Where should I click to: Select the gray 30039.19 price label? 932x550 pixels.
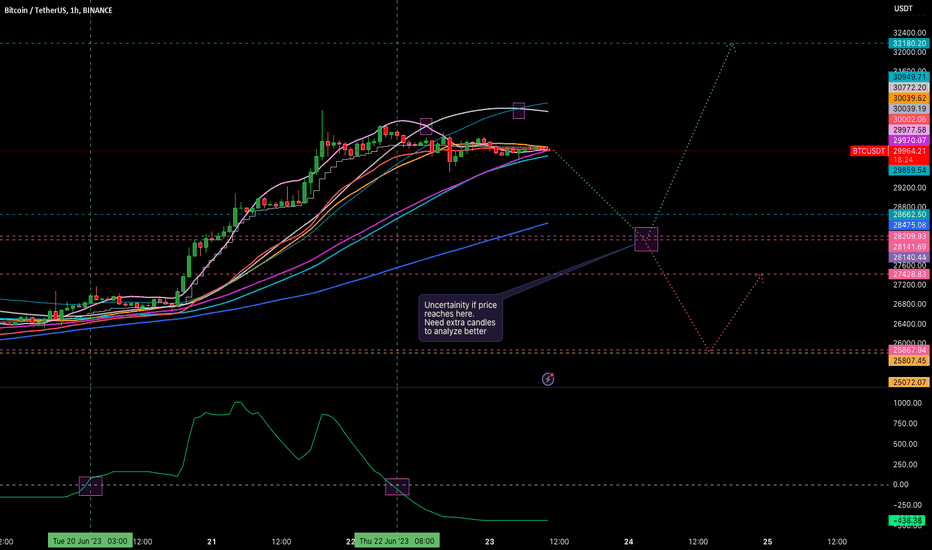pos(909,109)
